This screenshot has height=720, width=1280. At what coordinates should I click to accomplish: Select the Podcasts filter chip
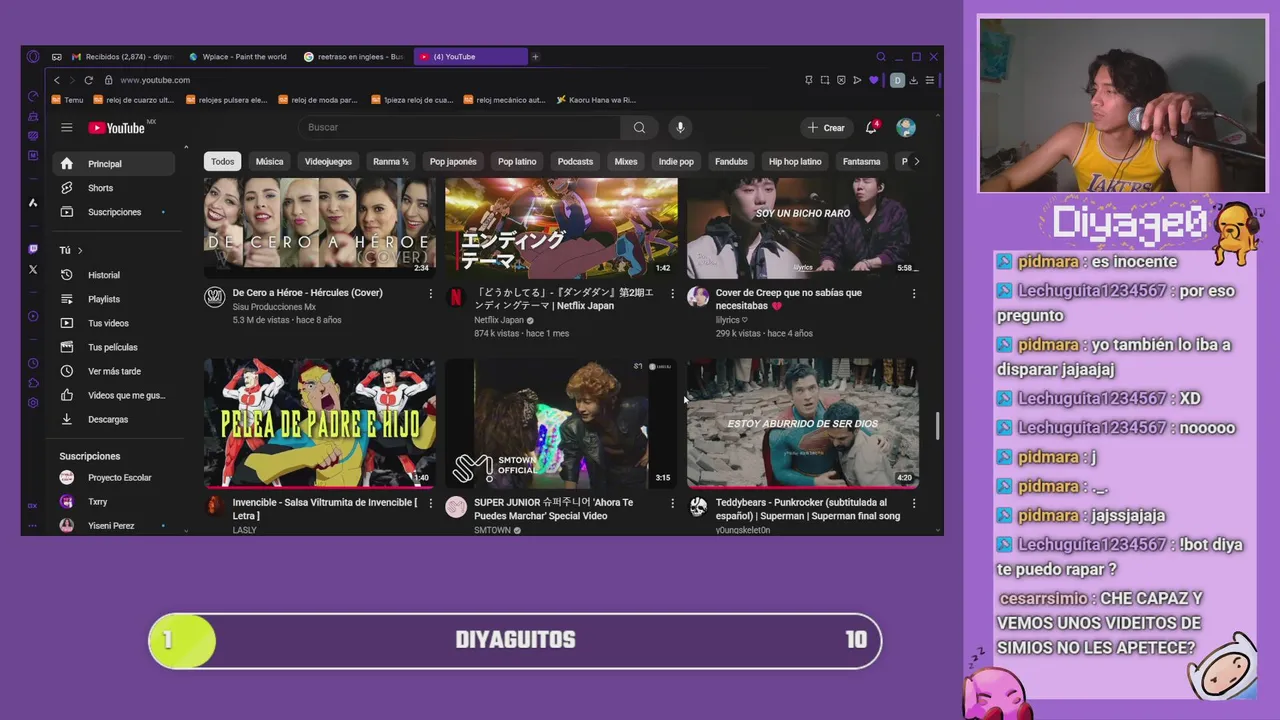tap(575, 161)
